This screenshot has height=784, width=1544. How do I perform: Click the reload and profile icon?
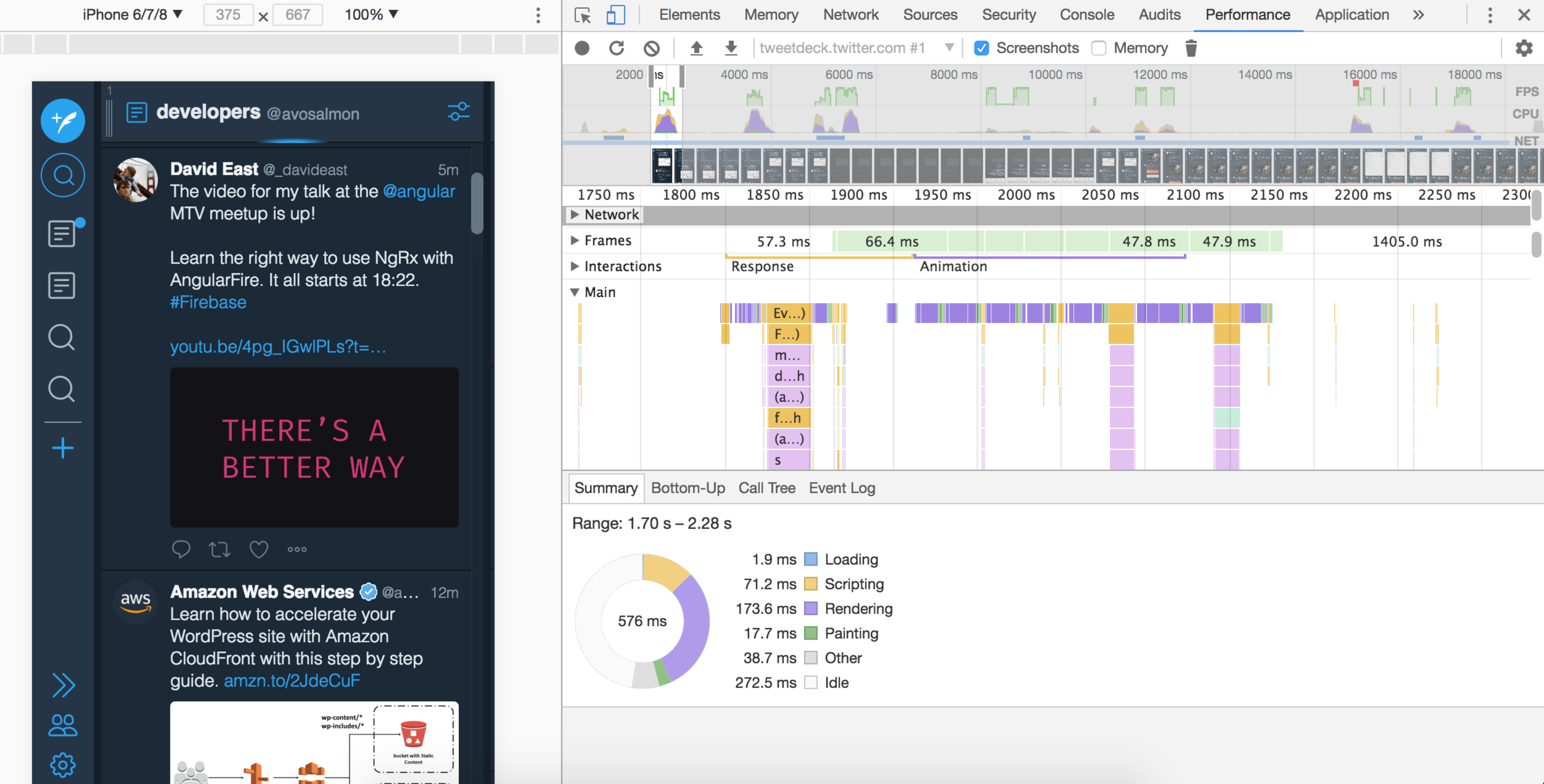coord(616,48)
